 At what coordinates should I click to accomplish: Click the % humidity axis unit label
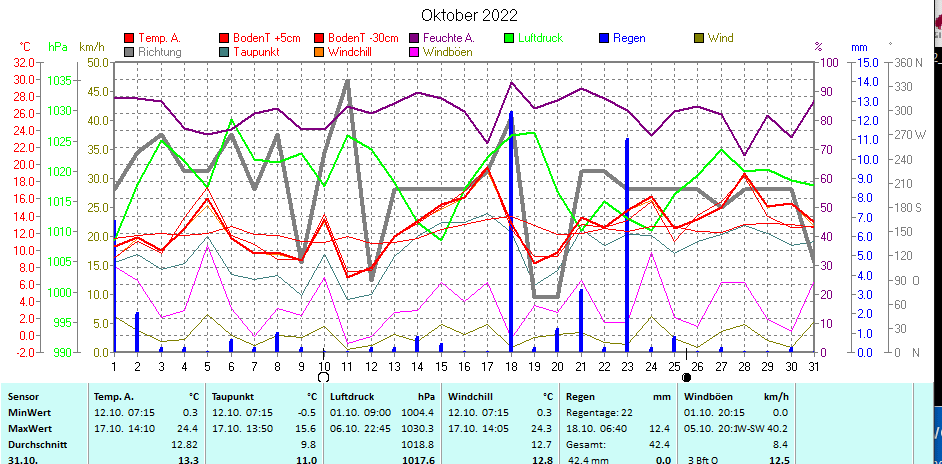pos(818,46)
